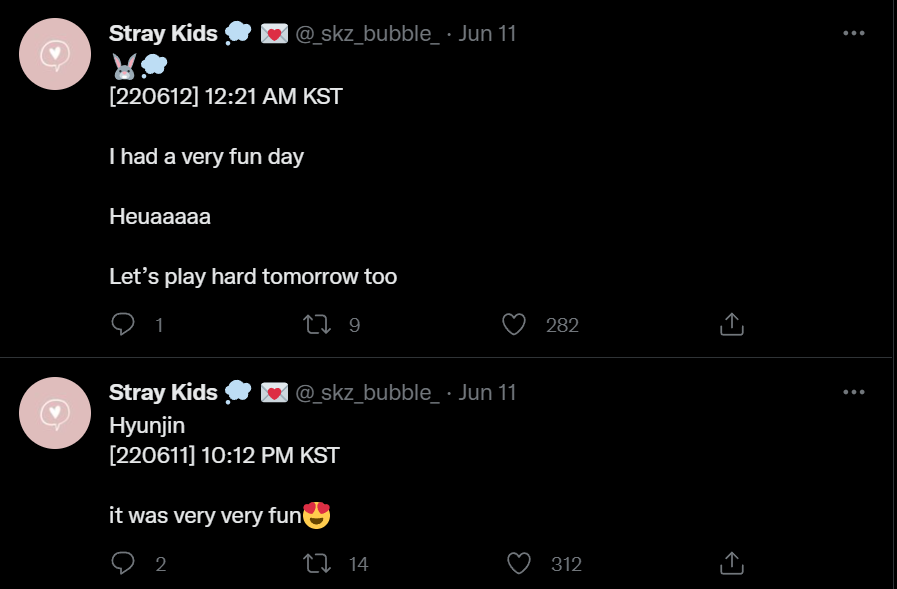This screenshot has height=589, width=897.
Task: Open @_skz_bubble_ handle on first tweet
Action: (367, 34)
